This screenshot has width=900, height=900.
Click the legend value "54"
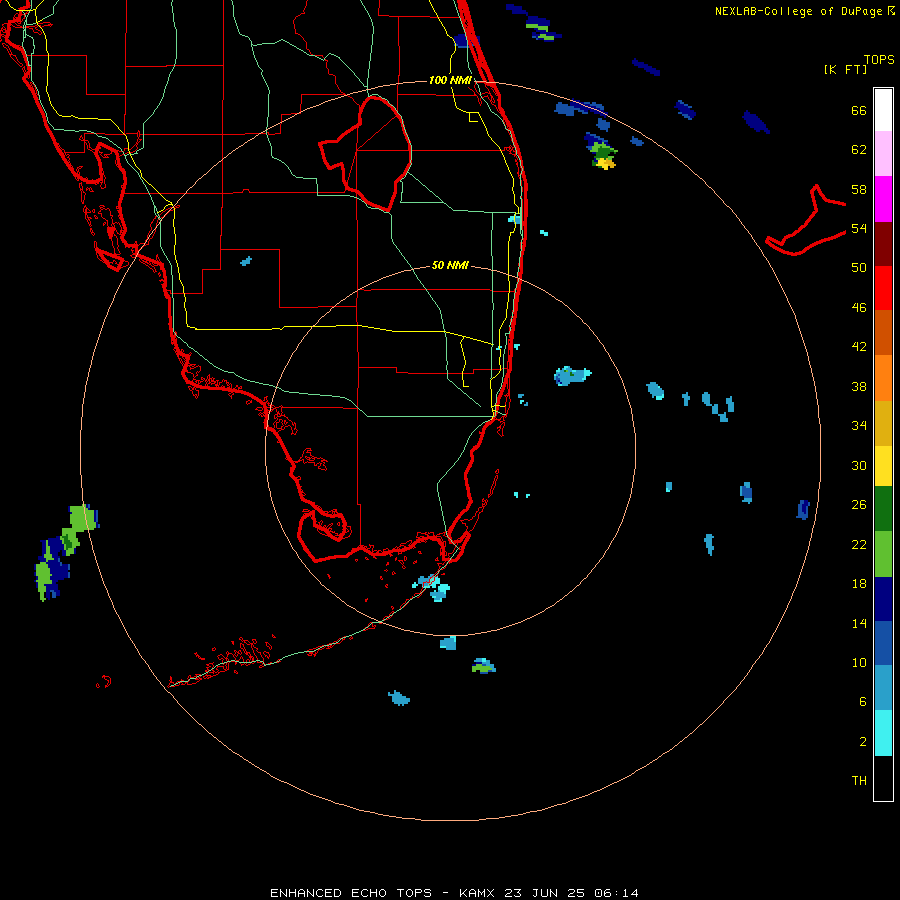pos(859,228)
